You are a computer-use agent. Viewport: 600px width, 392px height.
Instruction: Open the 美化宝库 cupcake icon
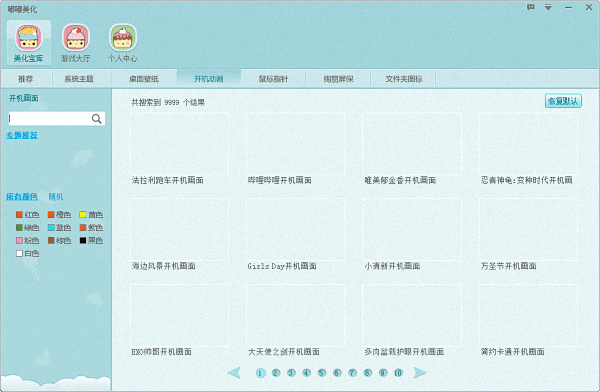pos(28,38)
